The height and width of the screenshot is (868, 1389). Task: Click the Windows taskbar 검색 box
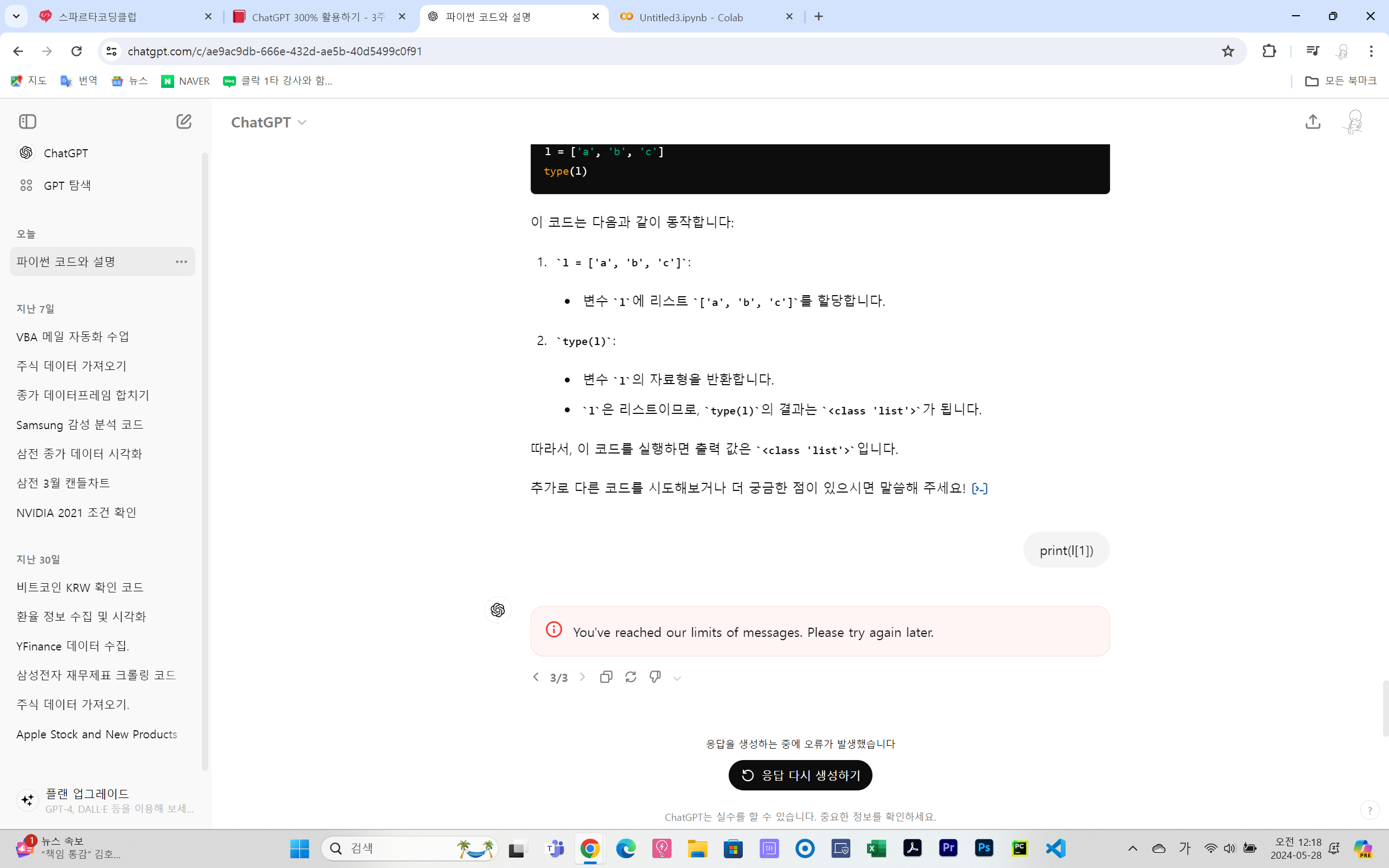point(410,848)
